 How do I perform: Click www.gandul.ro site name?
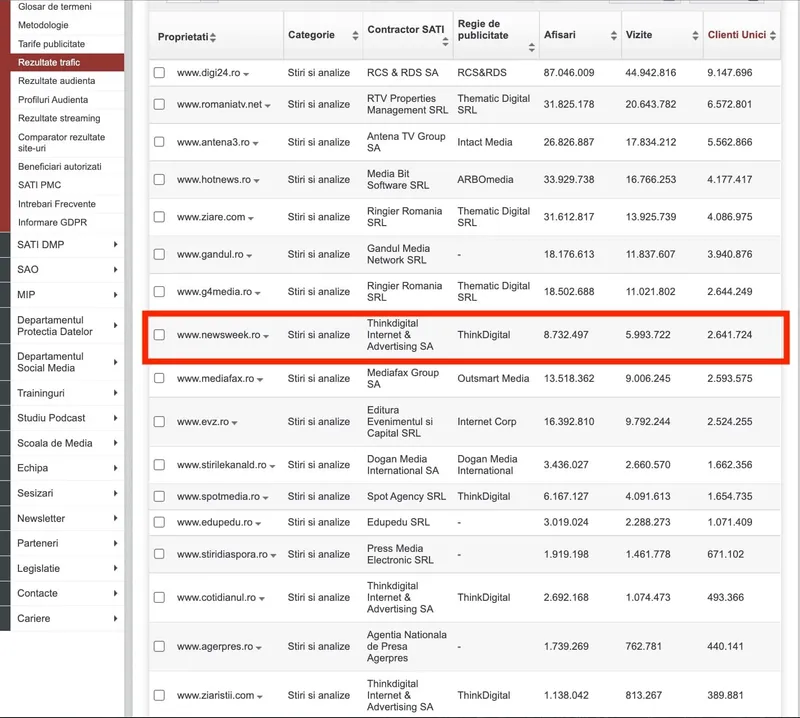click(210, 254)
